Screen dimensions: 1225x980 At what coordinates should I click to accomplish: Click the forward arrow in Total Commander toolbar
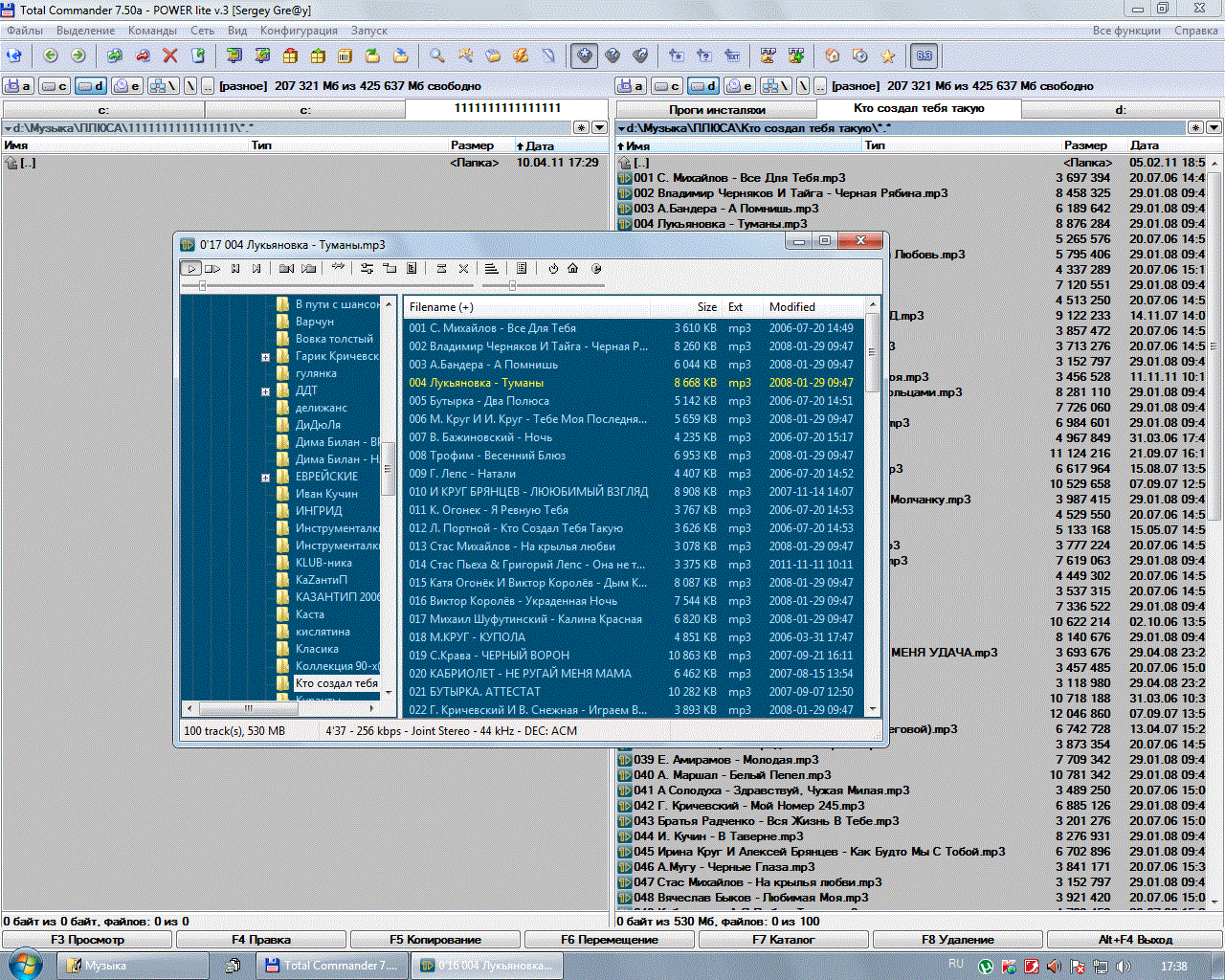[78, 56]
